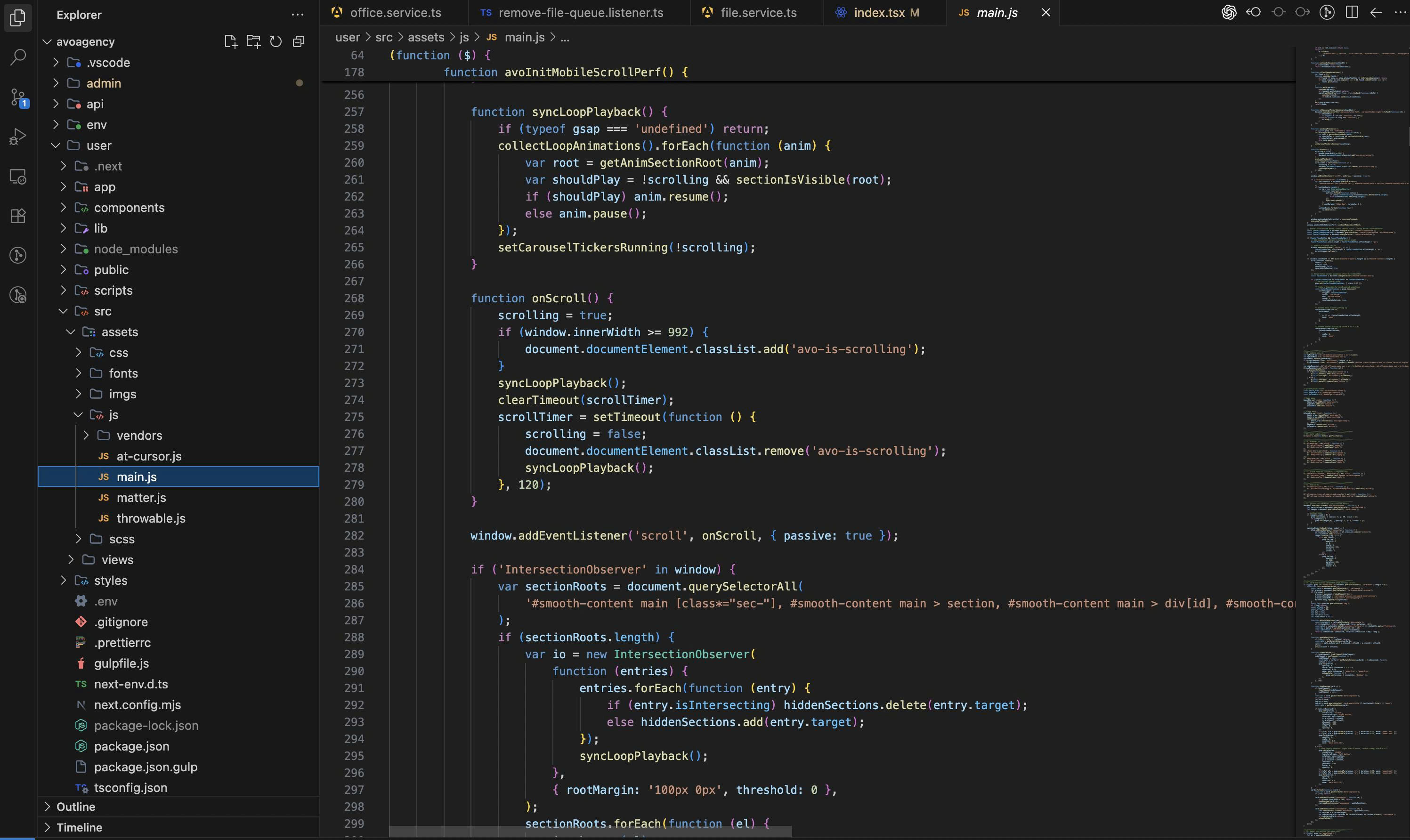Viewport: 1410px width, 840px height.
Task: Open Explorer's more actions ellipsis menu
Action: pyautogui.click(x=298, y=15)
